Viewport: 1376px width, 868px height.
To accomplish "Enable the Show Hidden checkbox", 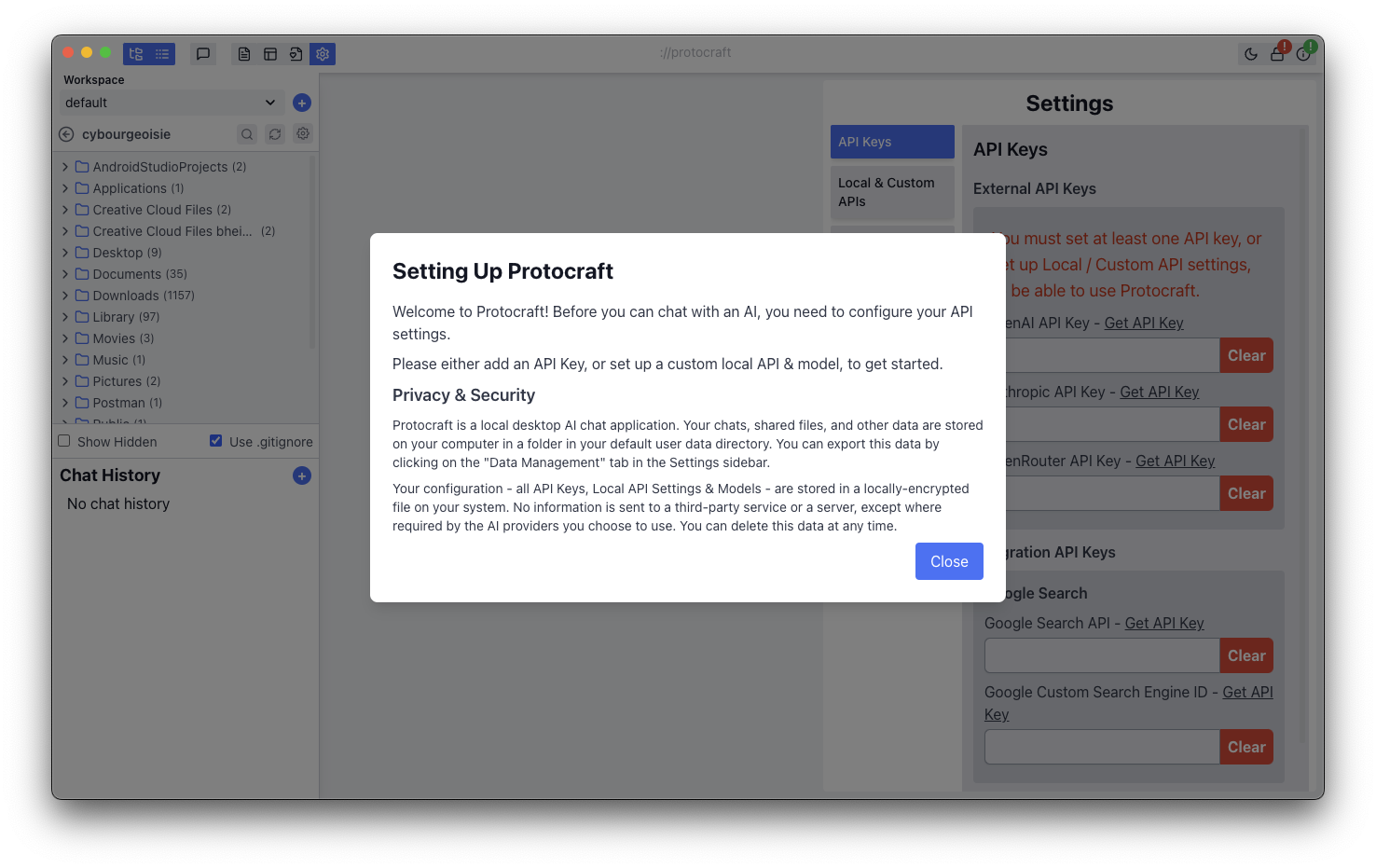I will (64, 441).
